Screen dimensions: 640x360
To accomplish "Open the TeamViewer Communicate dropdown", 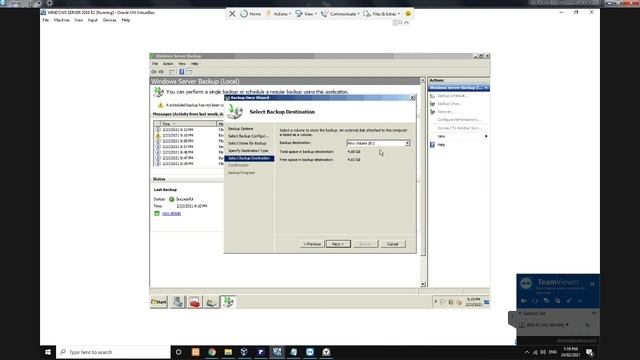I will point(340,13).
